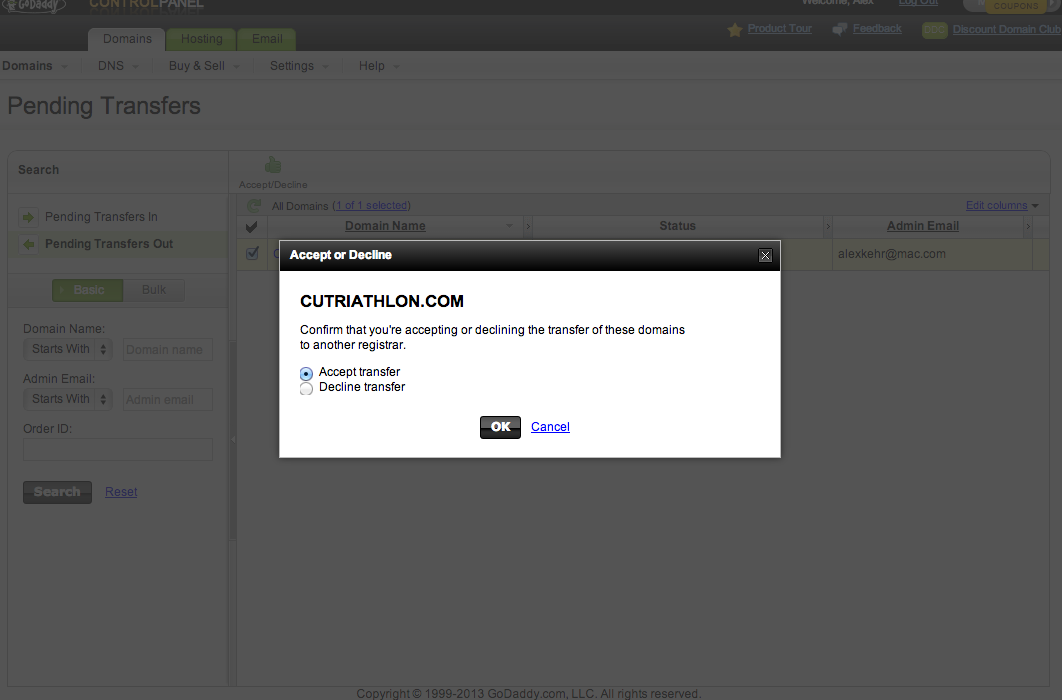Image resolution: width=1062 pixels, height=700 pixels.
Task: Click OK to confirm the transfer choice
Action: click(x=500, y=427)
